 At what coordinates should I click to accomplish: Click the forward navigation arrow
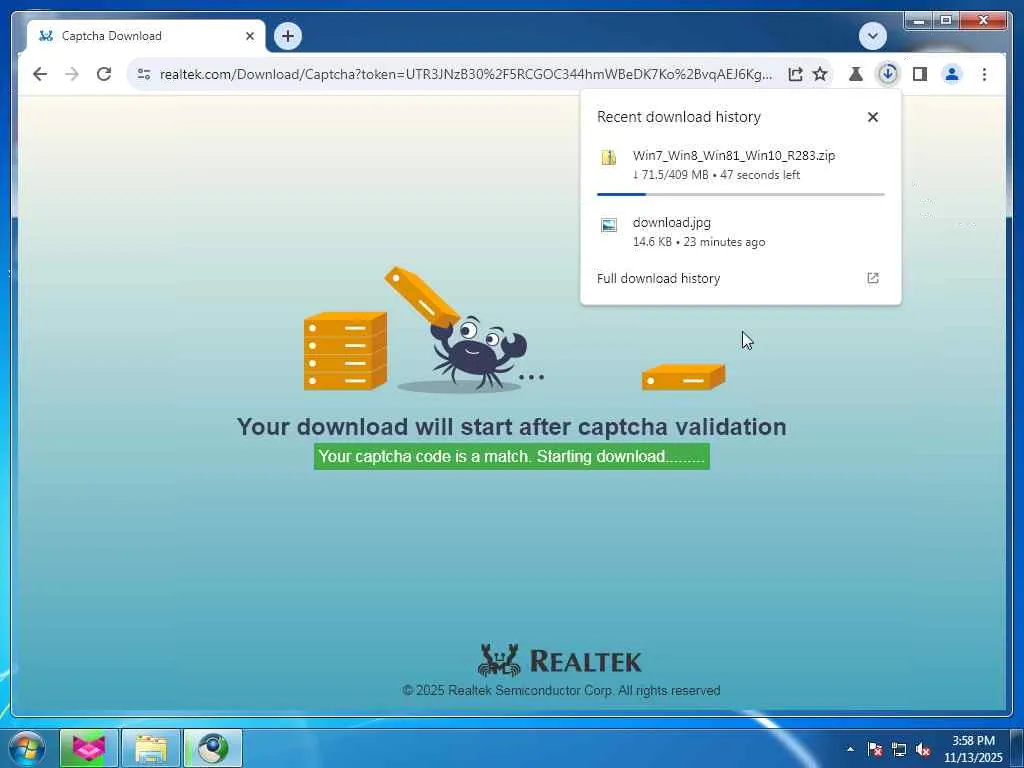(x=72, y=74)
